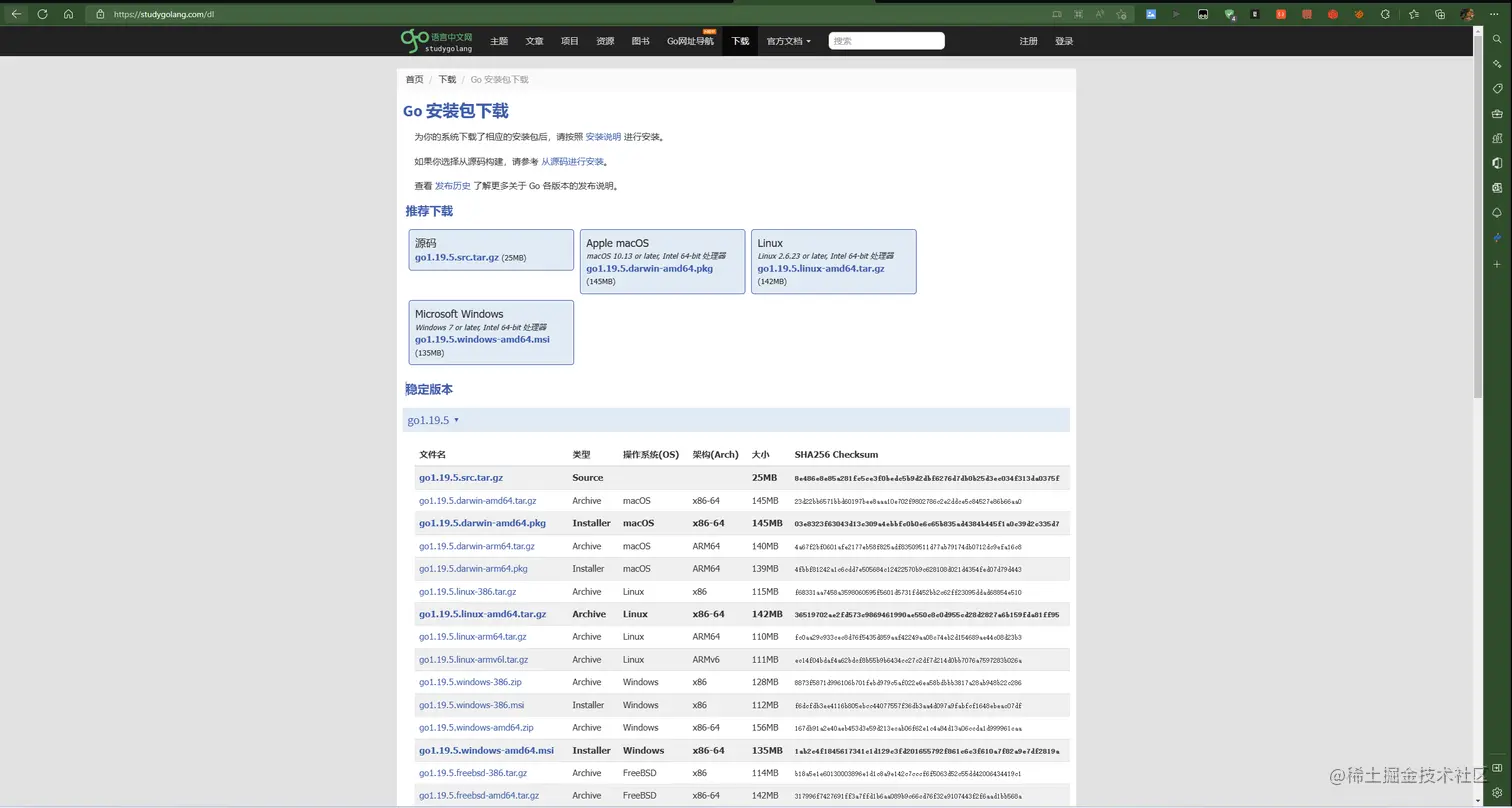This screenshot has width=1512, height=808.
Task: Go to 下载 in breadcrumb
Action: [447, 79]
